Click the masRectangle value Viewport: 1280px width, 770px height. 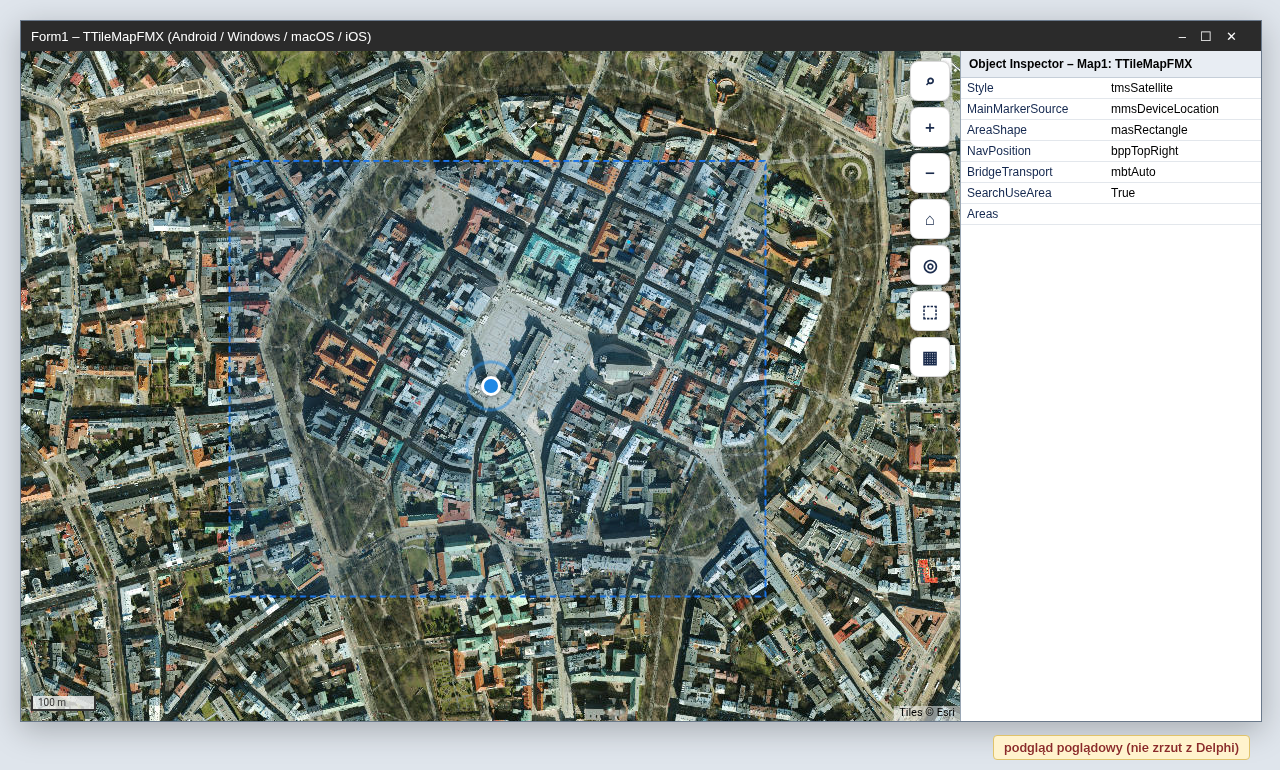(1149, 130)
